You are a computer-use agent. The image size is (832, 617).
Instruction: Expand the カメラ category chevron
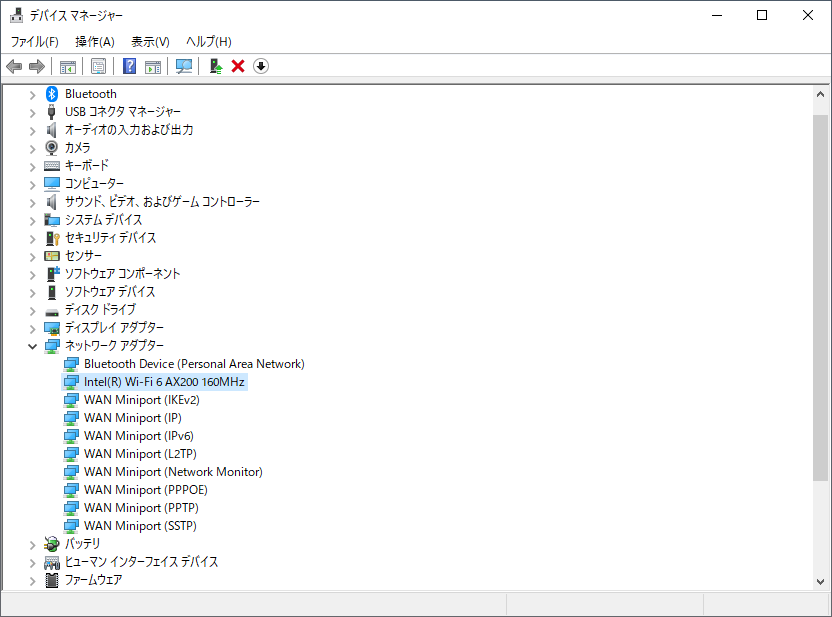tap(32, 149)
